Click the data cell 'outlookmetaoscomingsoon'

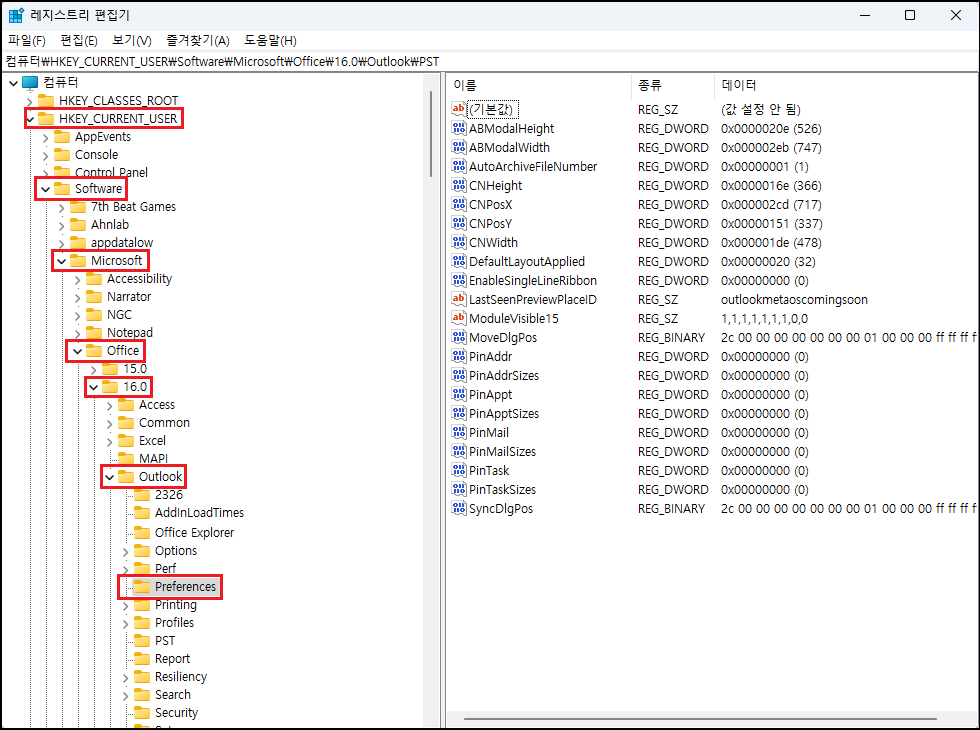click(794, 299)
